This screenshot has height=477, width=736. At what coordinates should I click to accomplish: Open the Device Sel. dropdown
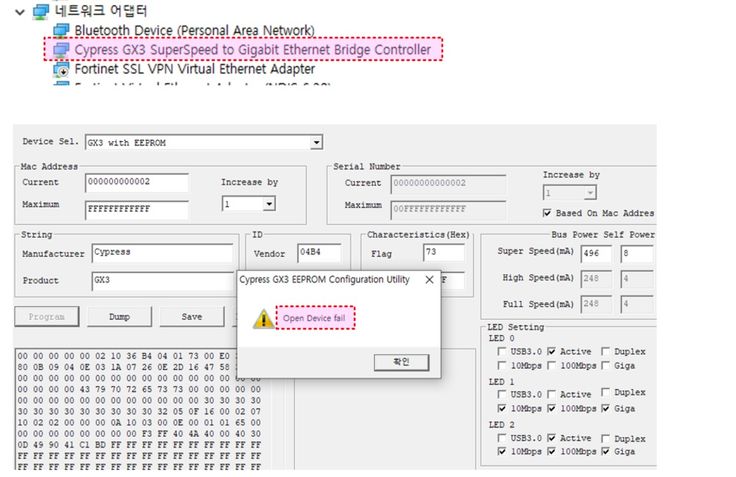tap(317, 142)
